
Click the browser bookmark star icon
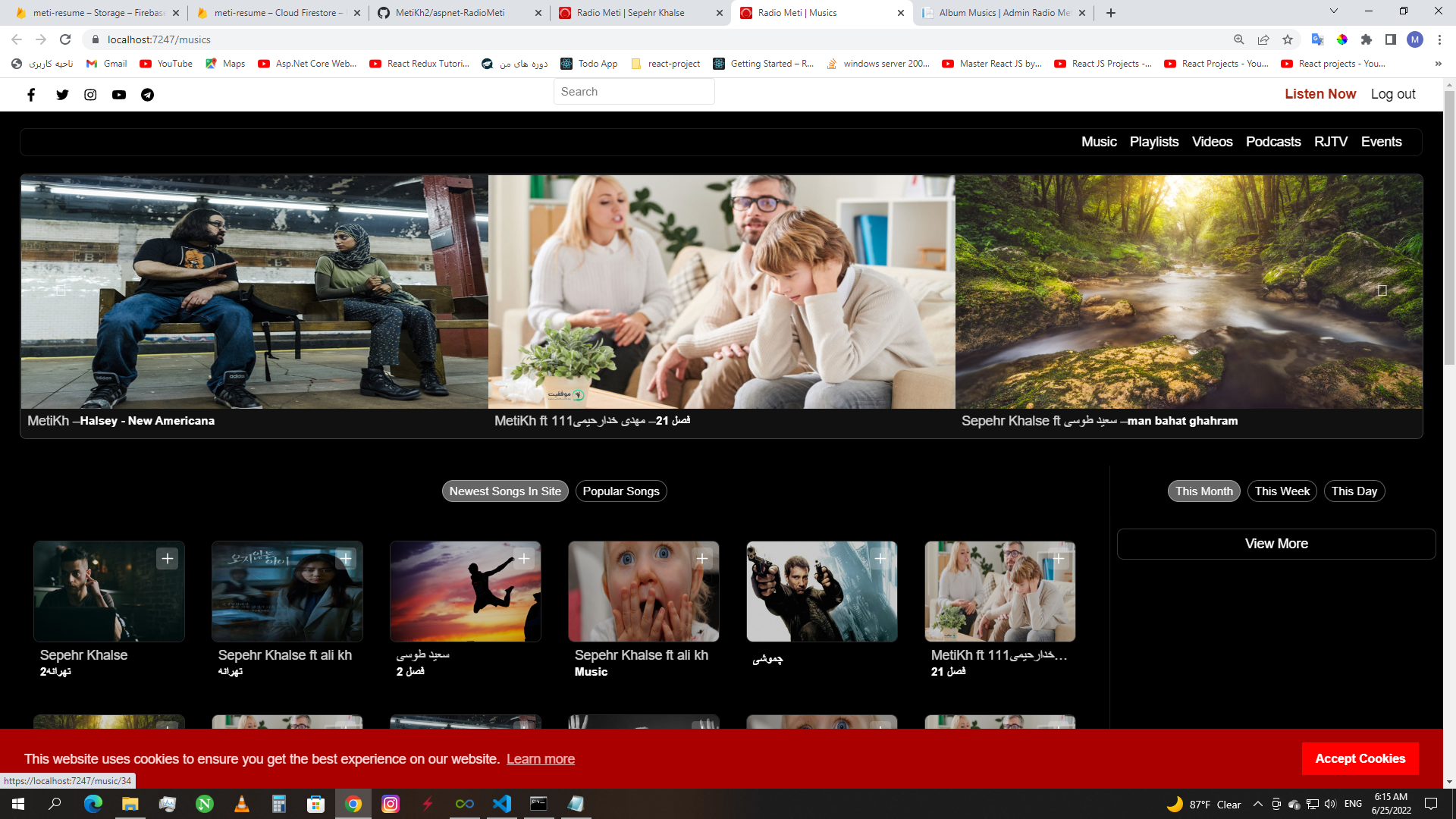pos(1288,39)
